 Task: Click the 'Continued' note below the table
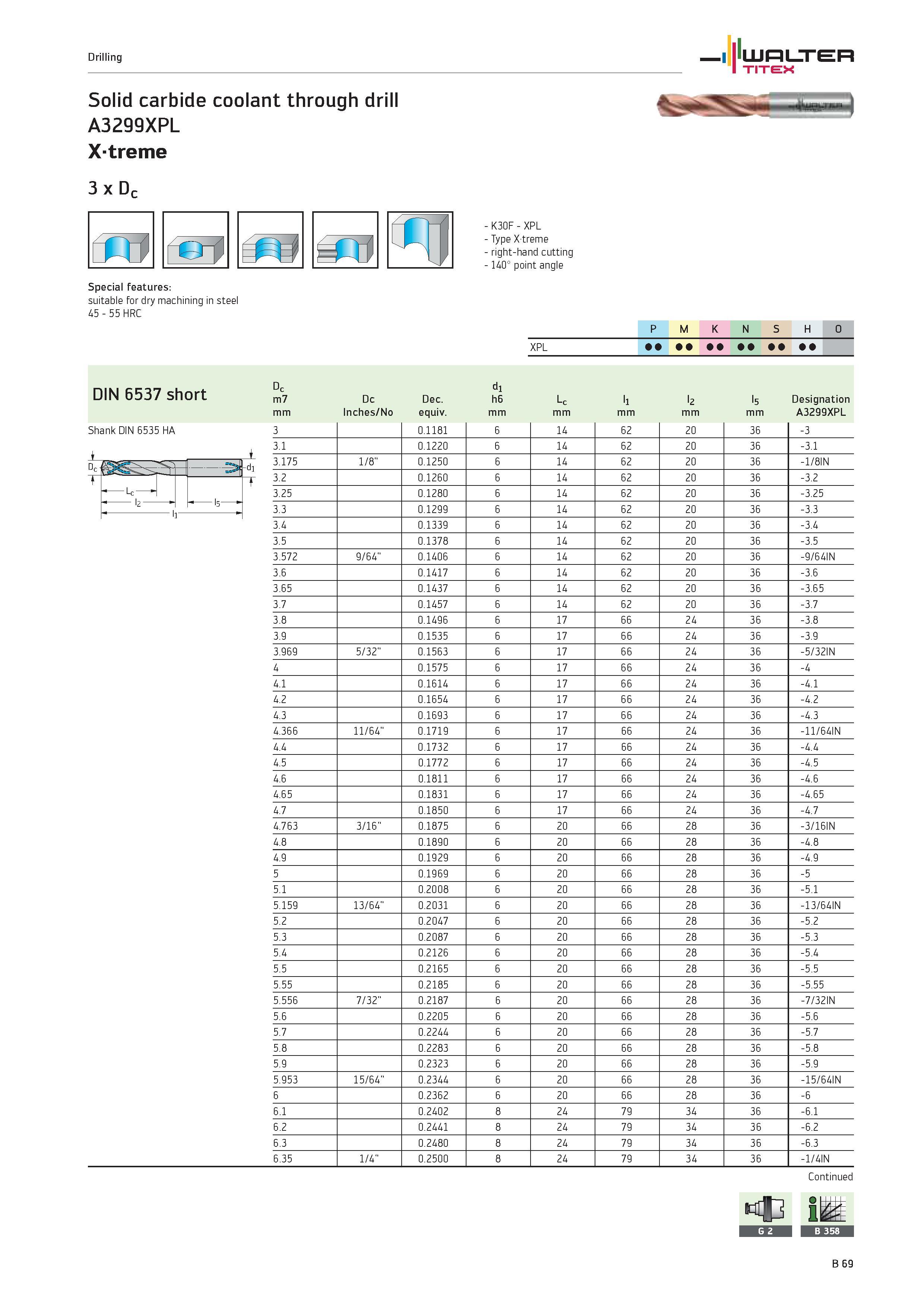tap(830, 1177)
